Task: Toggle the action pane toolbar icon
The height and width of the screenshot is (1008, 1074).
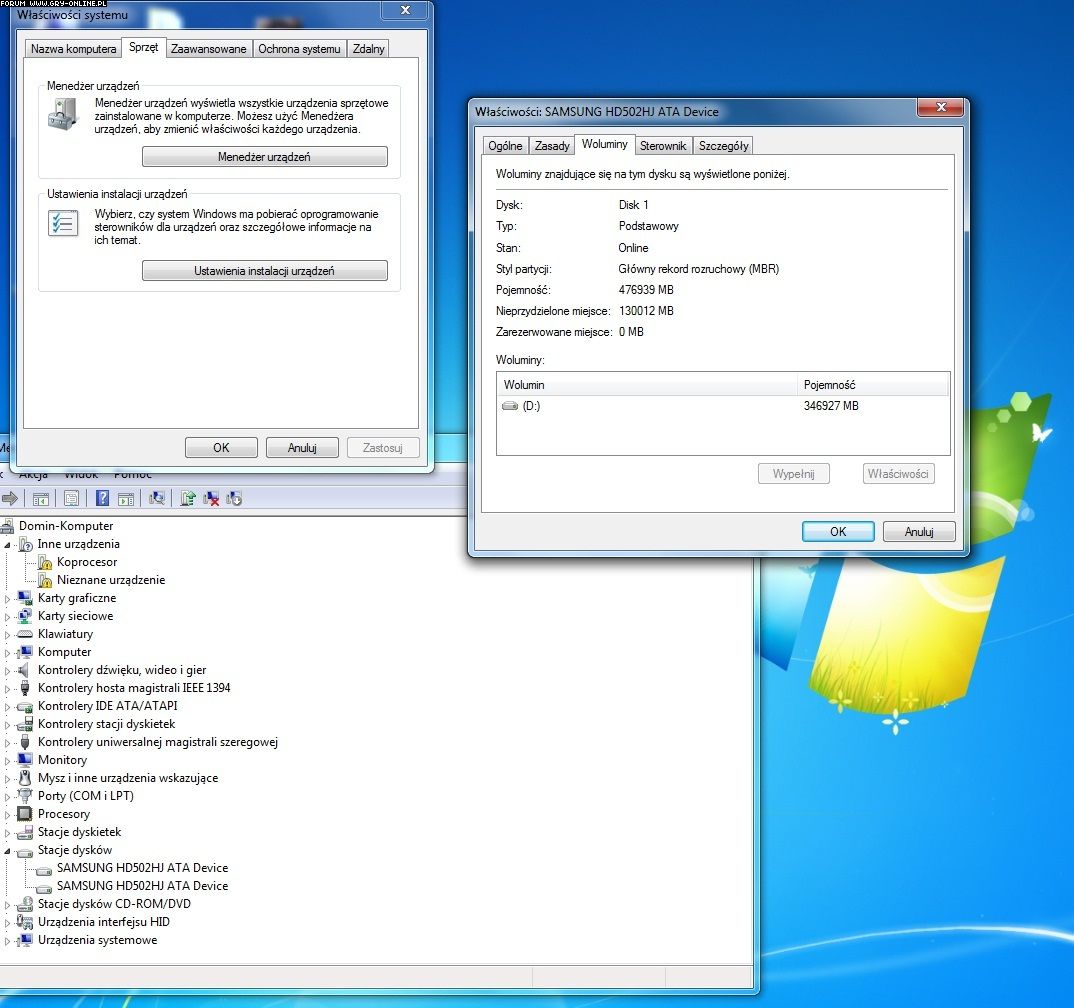Action: [x=126, y=499]
